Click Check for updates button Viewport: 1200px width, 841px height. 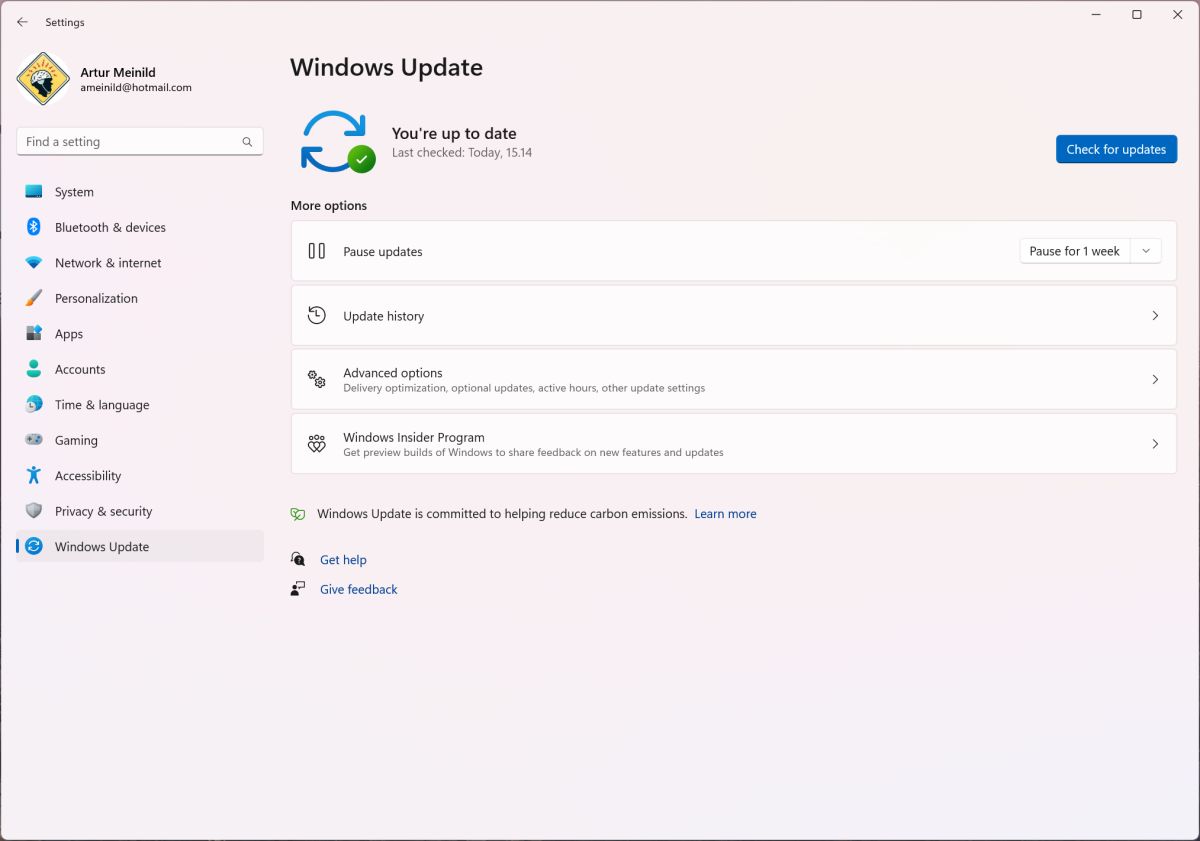tap(1116, 149)
